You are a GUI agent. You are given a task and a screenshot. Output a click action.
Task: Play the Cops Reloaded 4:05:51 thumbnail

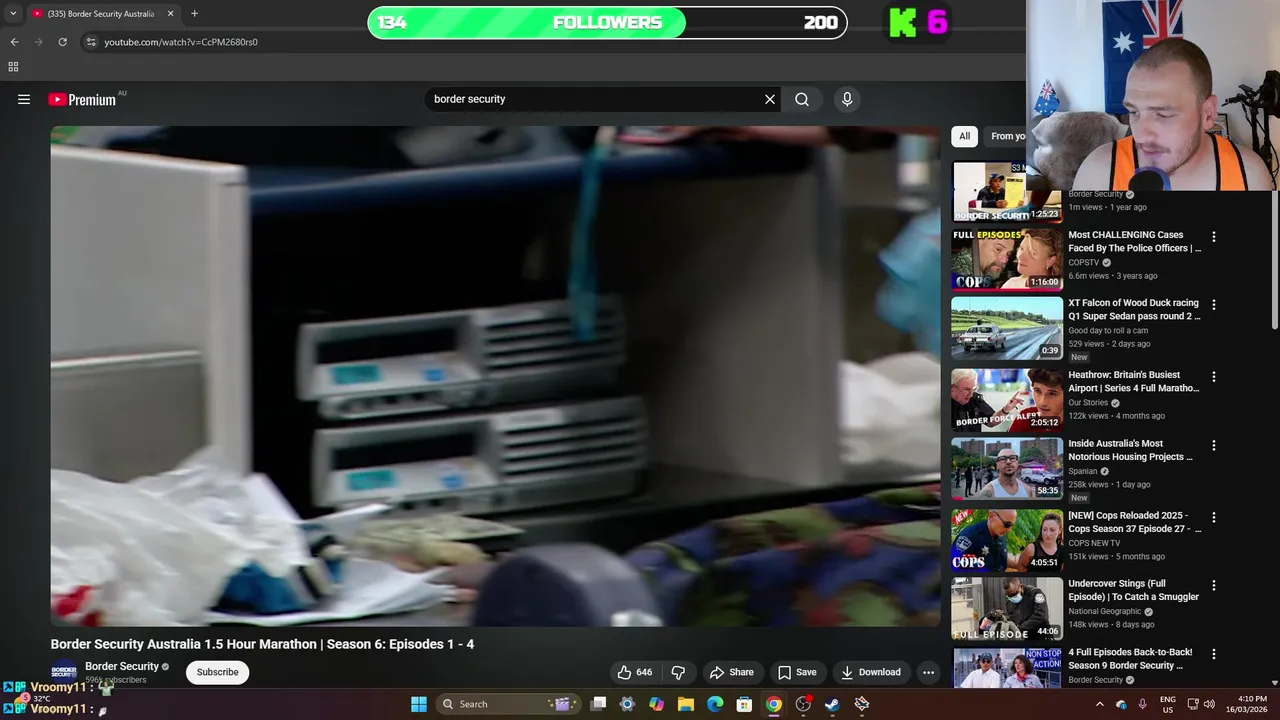coord(1007,540)
